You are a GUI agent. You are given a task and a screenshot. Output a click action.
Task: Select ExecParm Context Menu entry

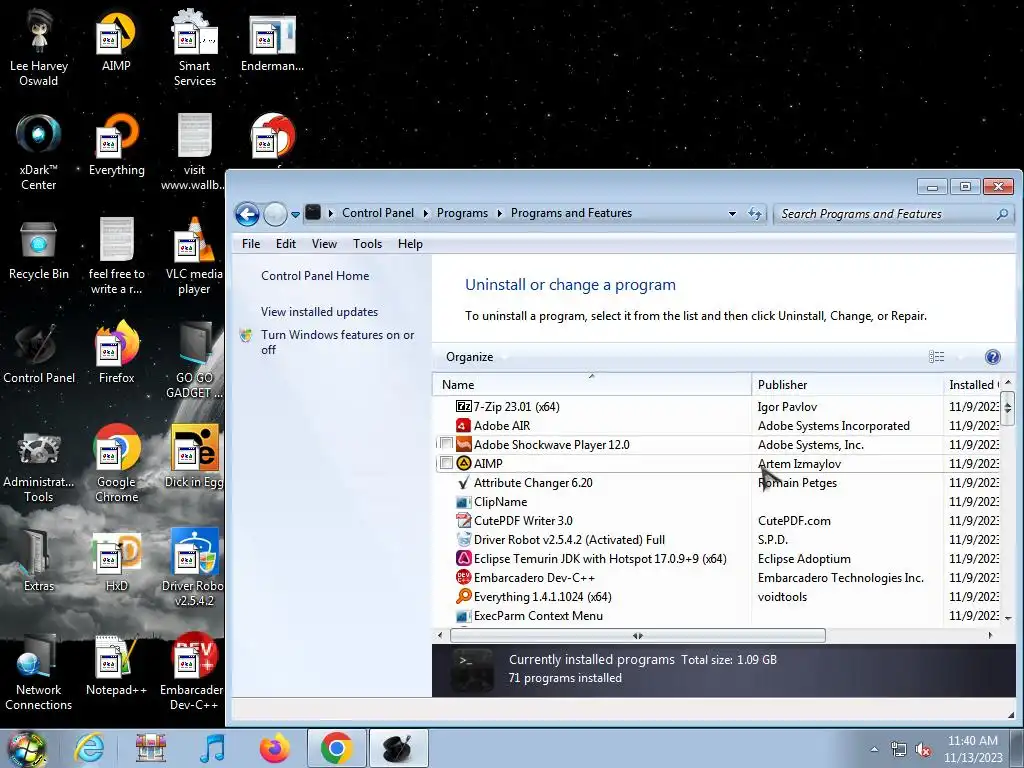point(716,615)
